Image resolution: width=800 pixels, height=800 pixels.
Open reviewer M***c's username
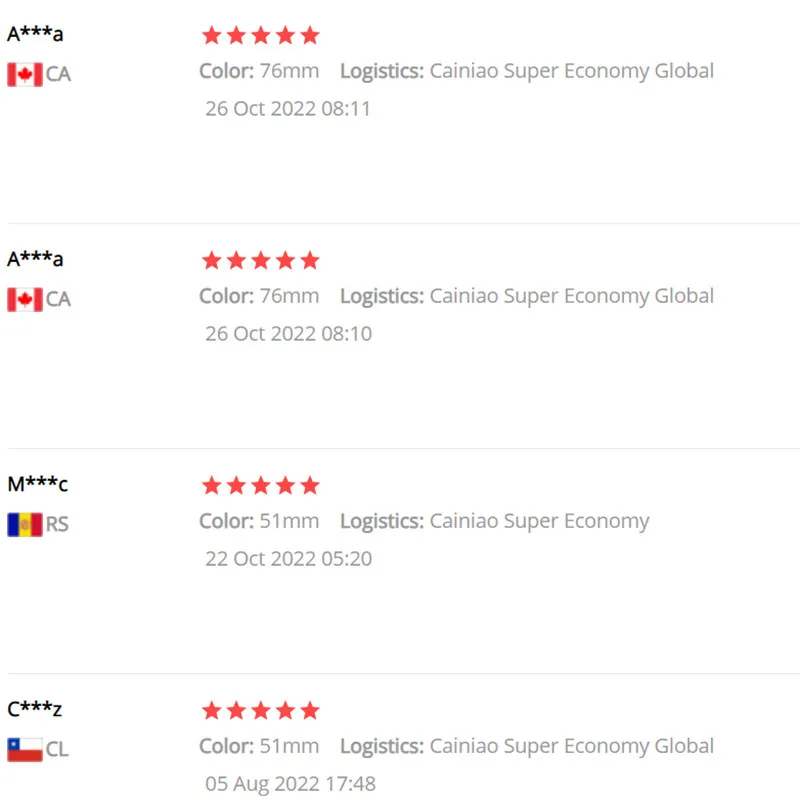[x=37, y=485]
